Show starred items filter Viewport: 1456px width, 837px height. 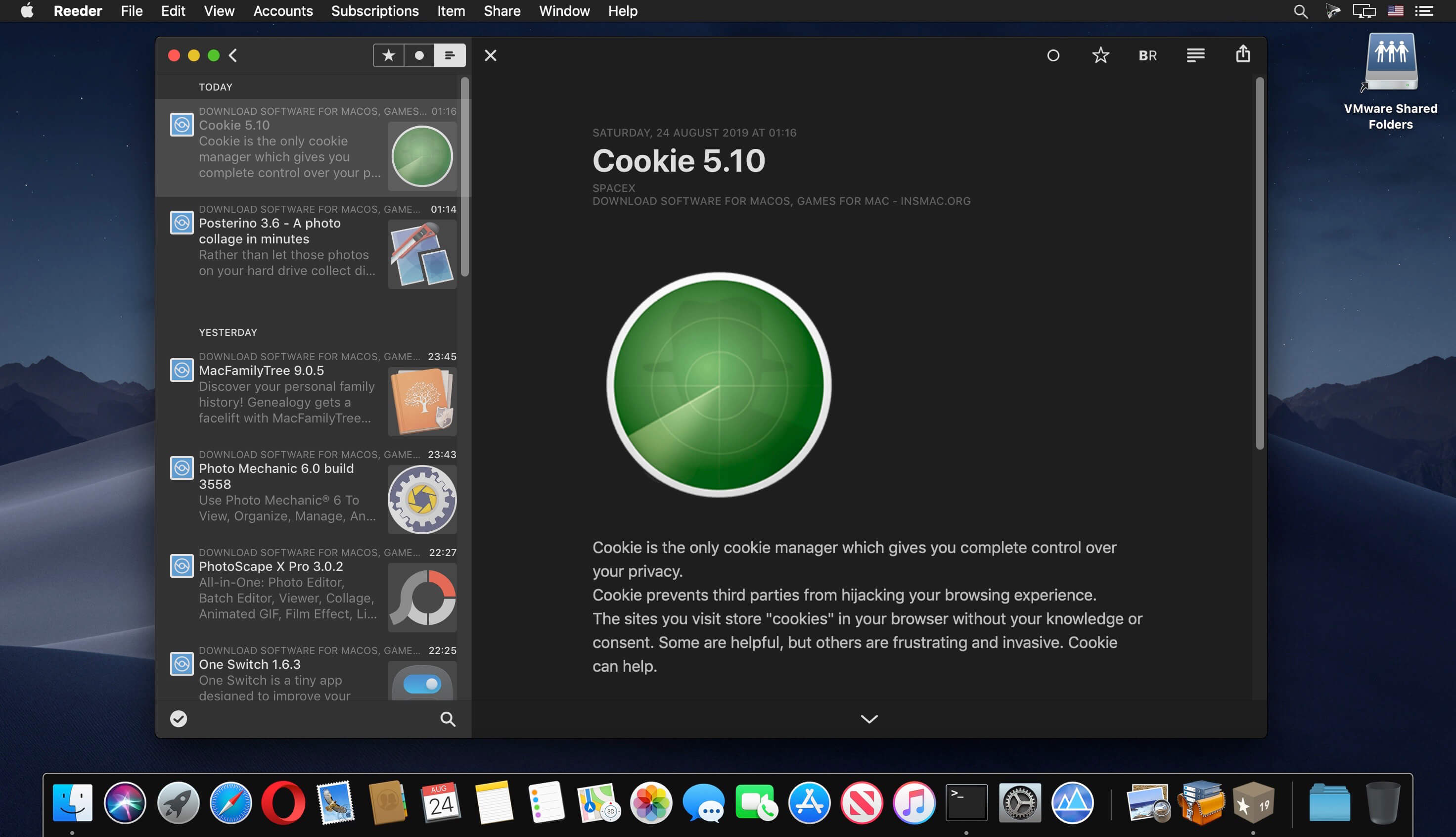(388, 55)
